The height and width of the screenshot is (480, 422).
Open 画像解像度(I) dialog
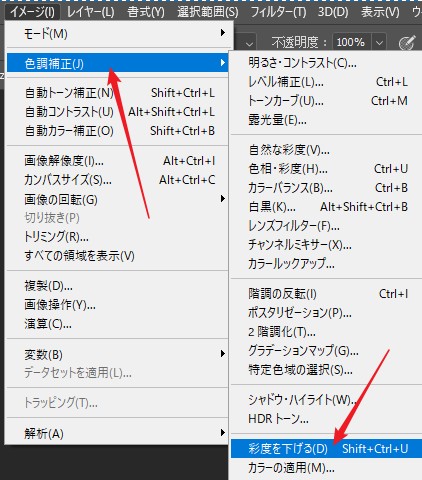pyautogui.click(x=117, y=161)
